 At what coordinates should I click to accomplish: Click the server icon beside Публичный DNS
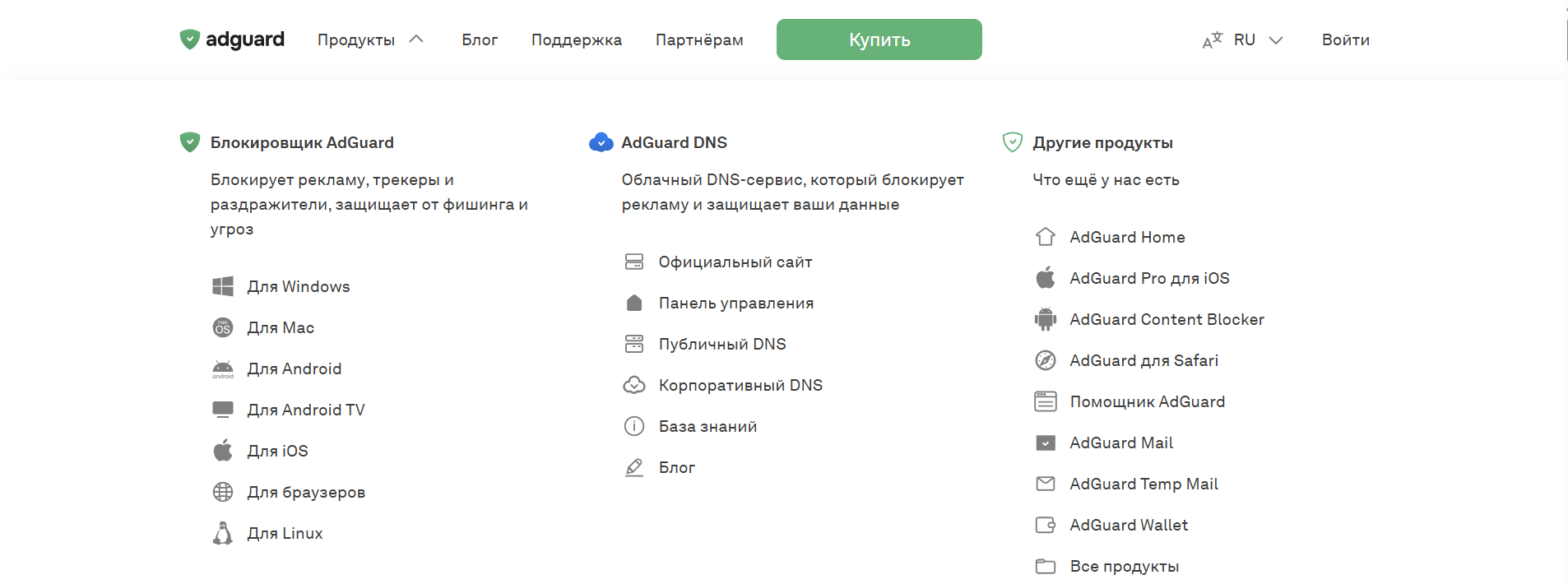tap(634, 344)
